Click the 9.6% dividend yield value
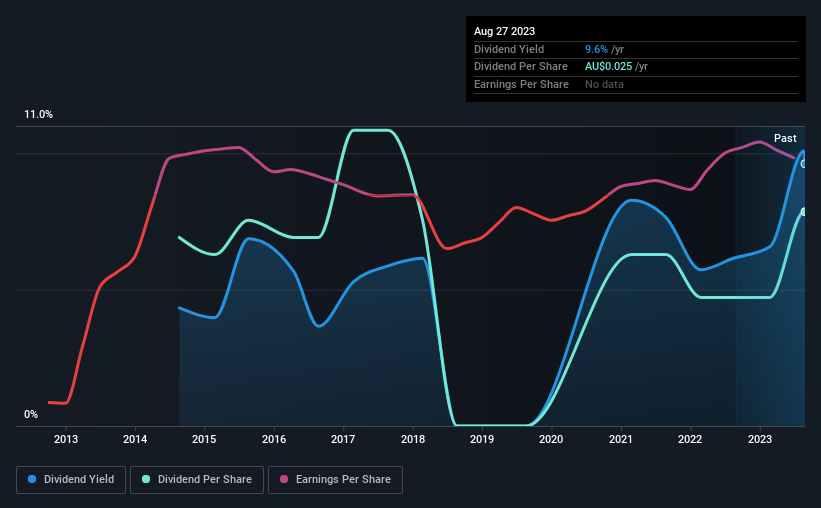This screenshot has width=821, height=508. 596,49
